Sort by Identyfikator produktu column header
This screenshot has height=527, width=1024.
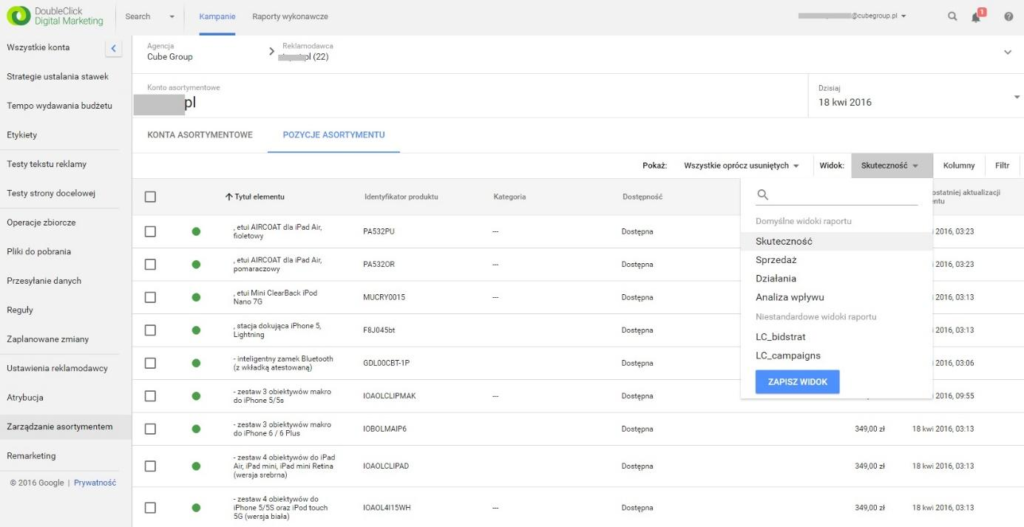pos(401,197)
